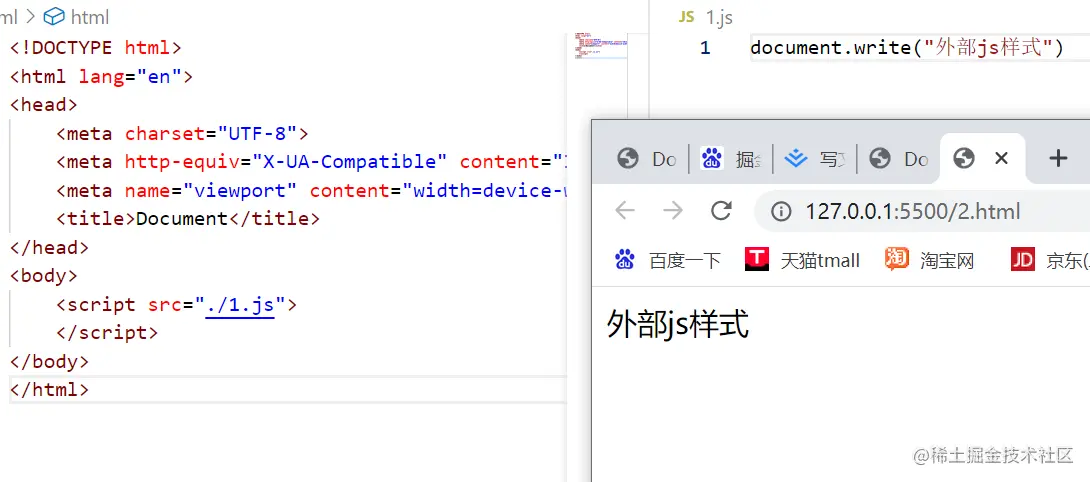Click the closing </head> tag line
The height and width of the screenshot is (482, 1090).
tap(49, 247)
